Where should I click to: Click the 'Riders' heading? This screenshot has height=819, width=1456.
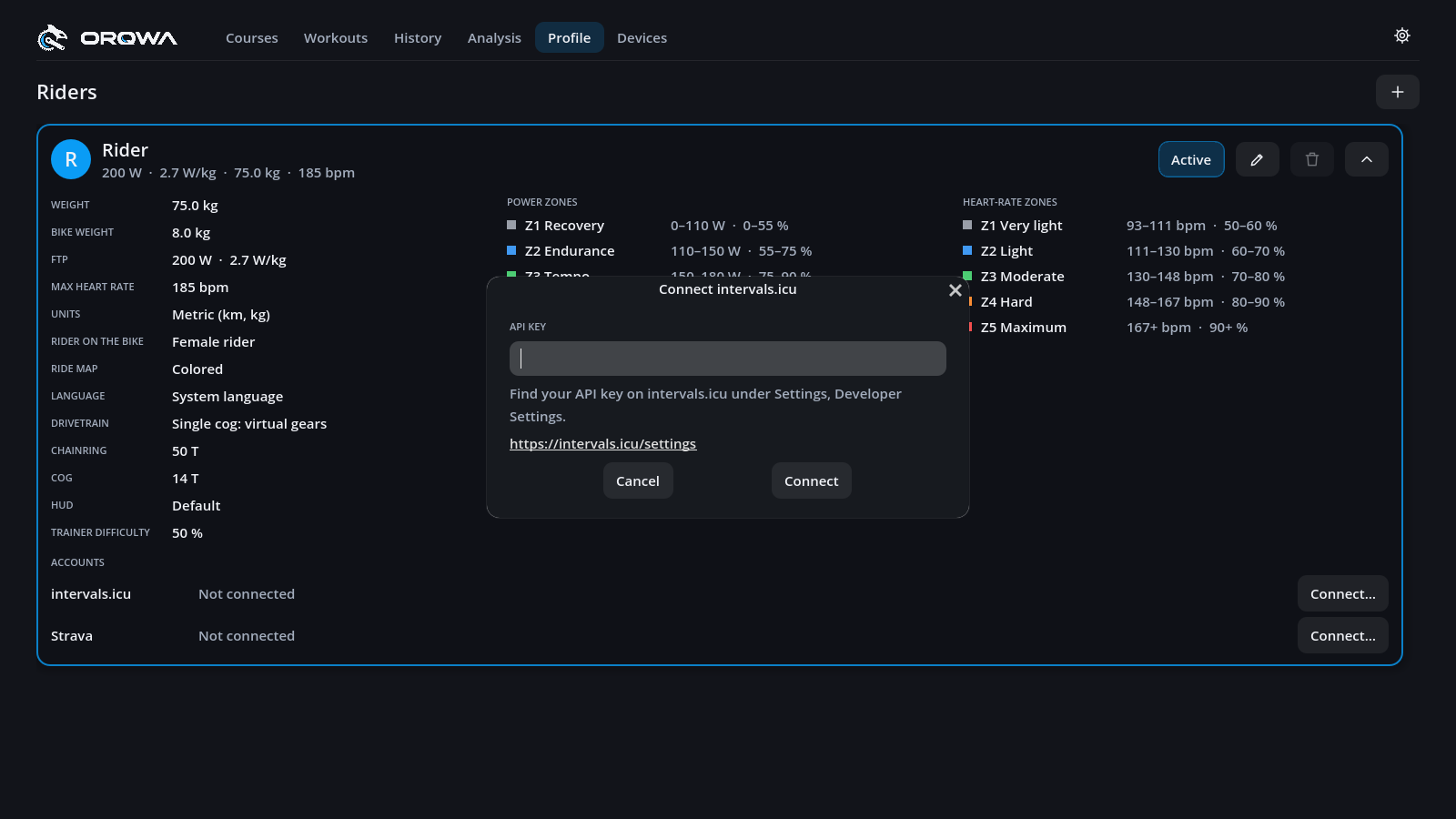(x=66, y=92)
